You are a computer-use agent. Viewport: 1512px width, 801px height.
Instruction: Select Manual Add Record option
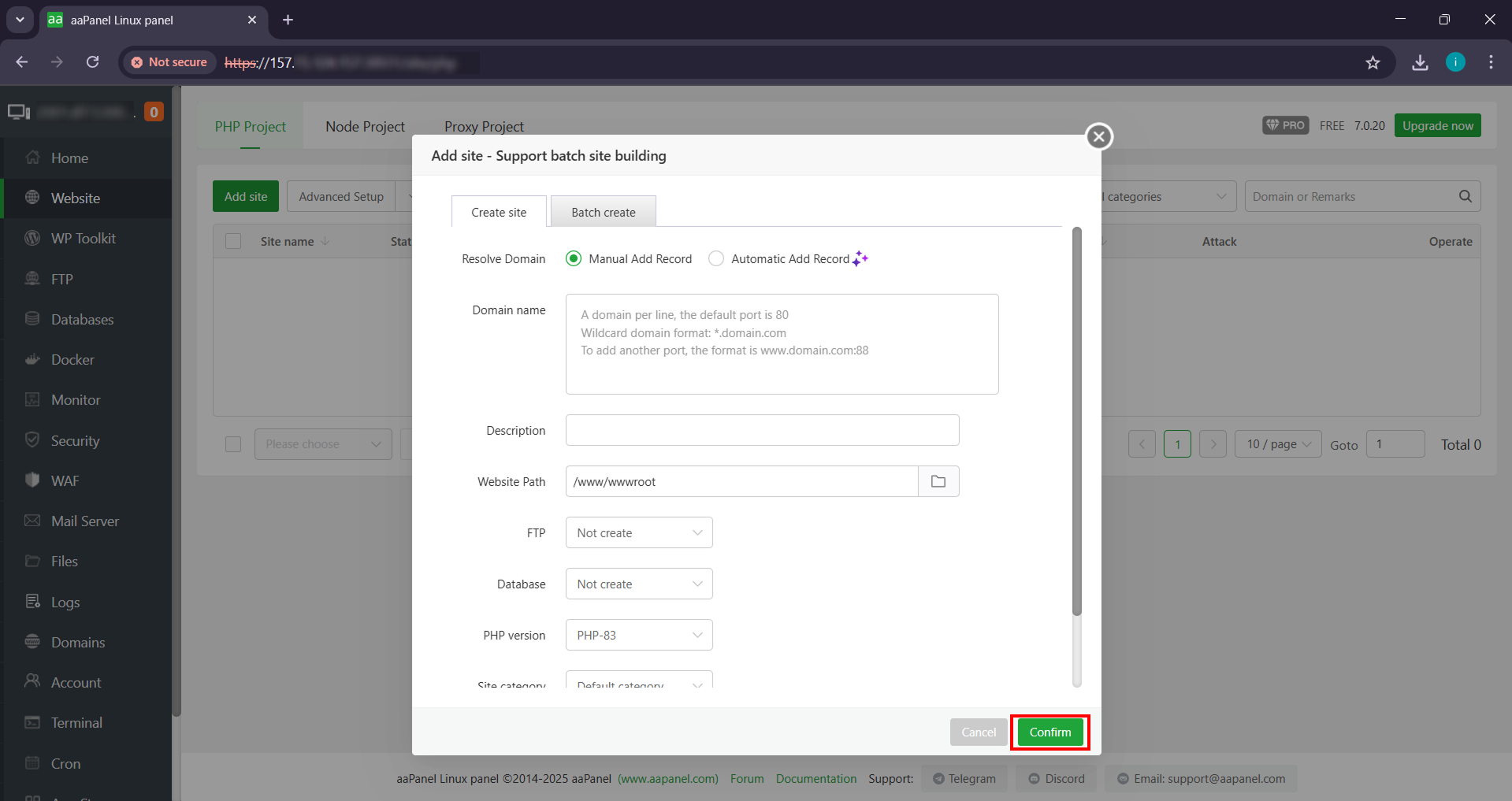pos(573,258)
